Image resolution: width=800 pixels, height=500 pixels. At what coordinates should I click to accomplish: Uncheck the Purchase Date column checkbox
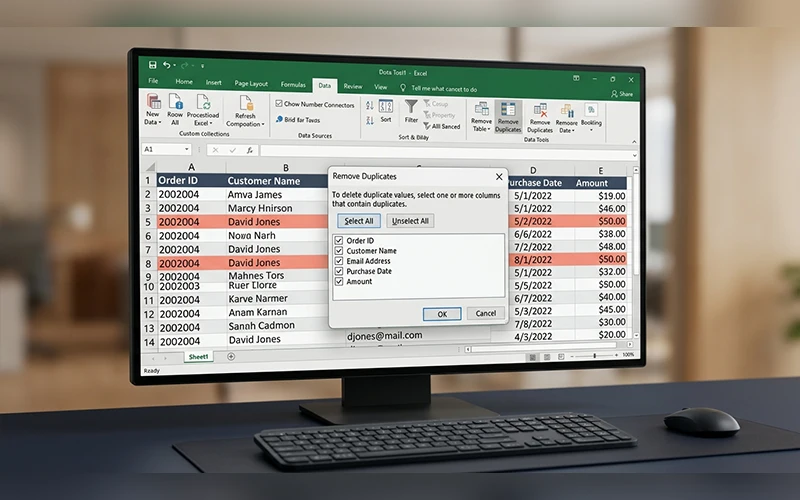(x=339, y=271)
